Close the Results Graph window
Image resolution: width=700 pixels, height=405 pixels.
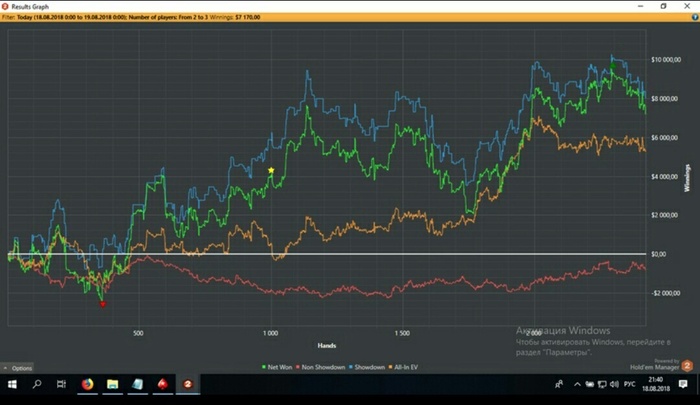pos(687,6)
